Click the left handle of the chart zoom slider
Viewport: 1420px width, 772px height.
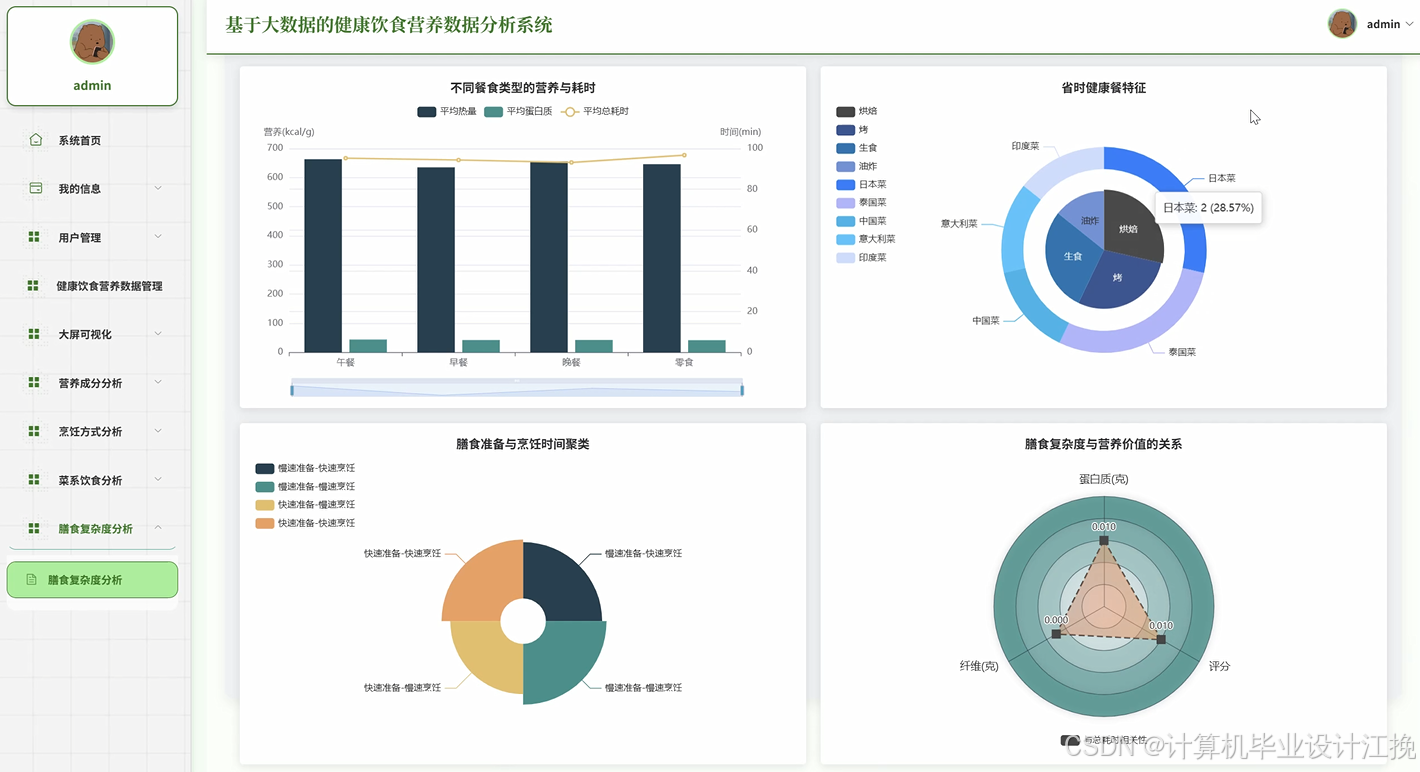click(292, 390)
